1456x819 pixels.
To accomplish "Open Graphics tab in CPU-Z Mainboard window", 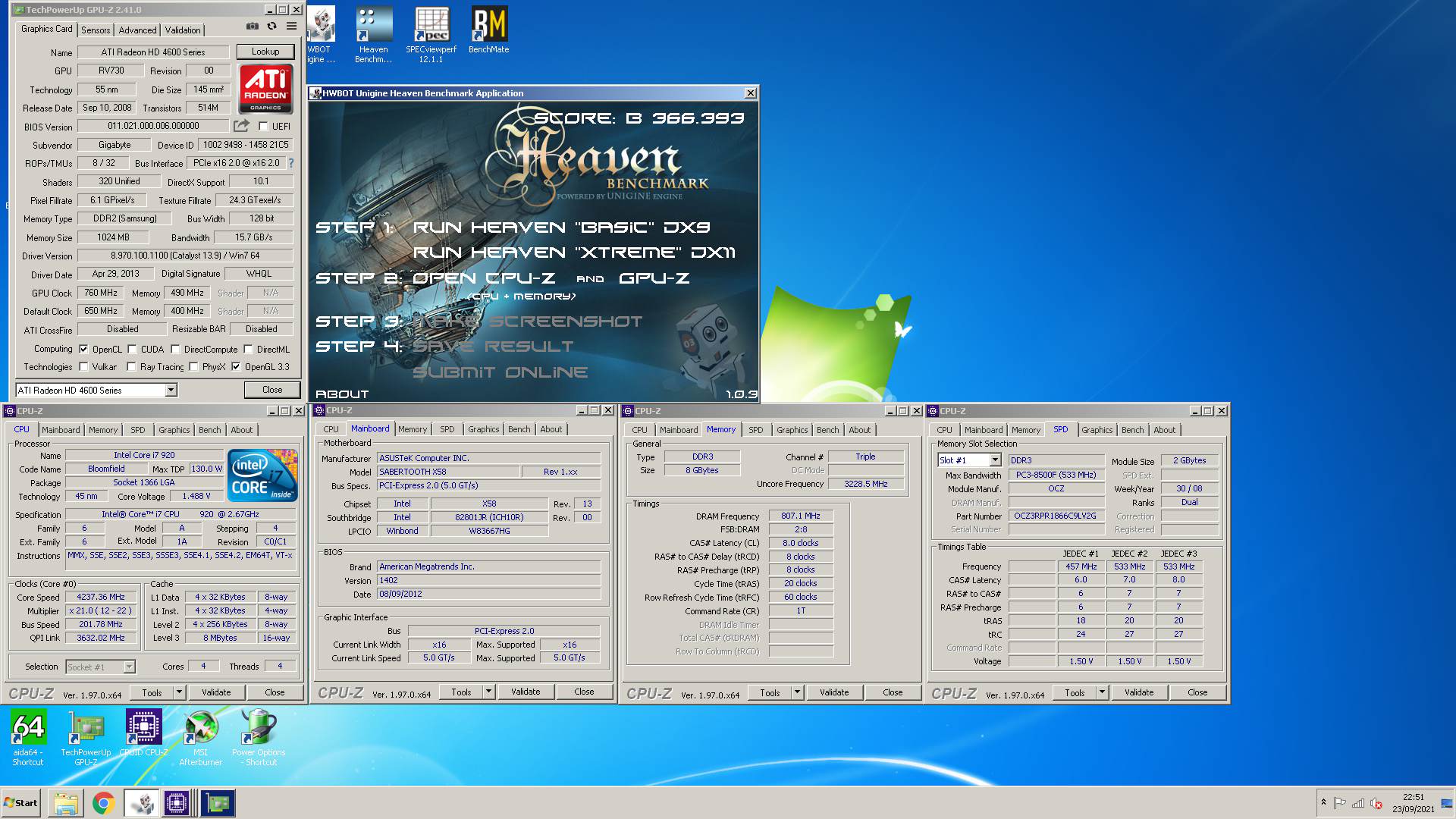I will [483, 429].
